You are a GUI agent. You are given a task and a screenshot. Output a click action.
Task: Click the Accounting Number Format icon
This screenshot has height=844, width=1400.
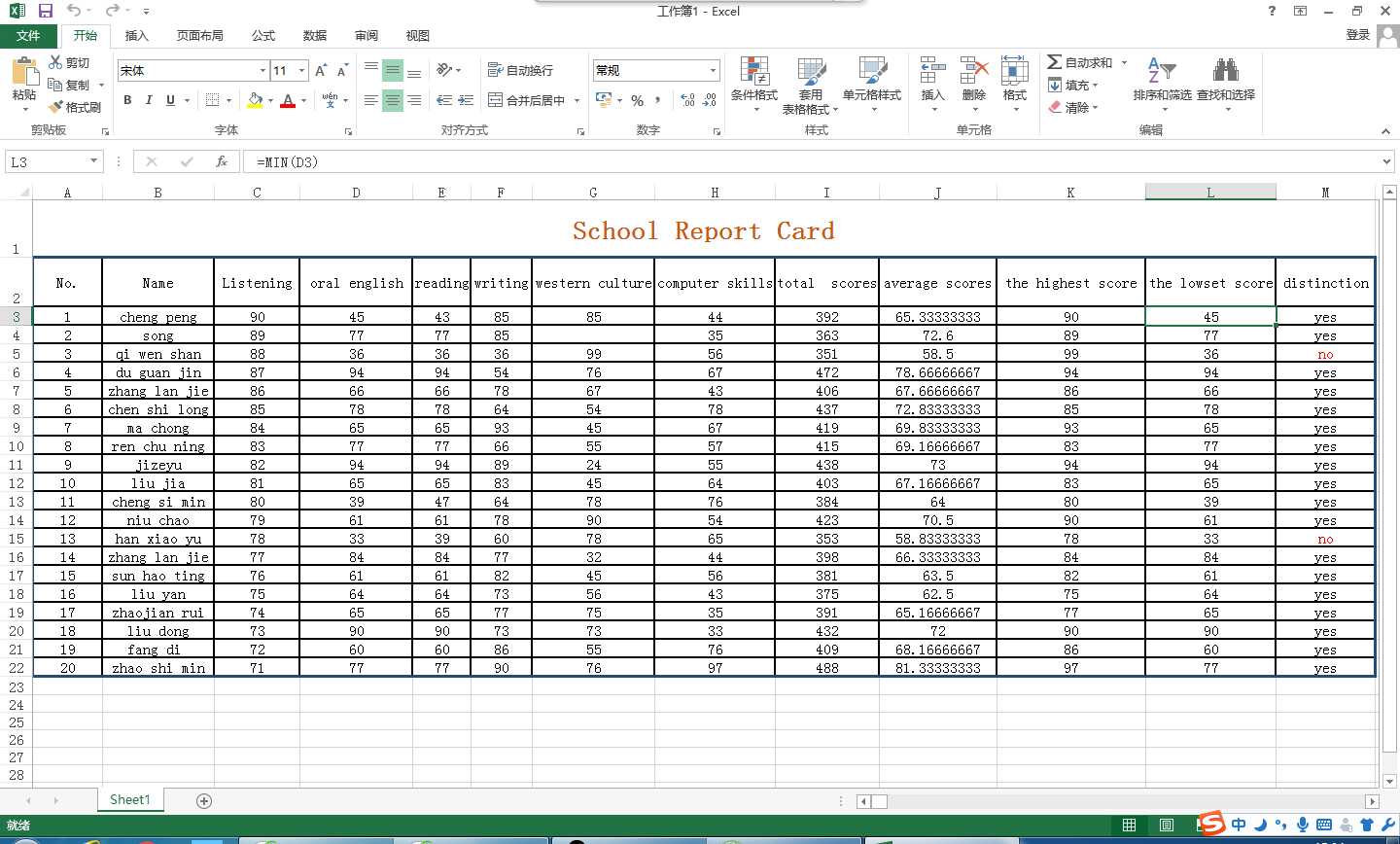(604, 100)
